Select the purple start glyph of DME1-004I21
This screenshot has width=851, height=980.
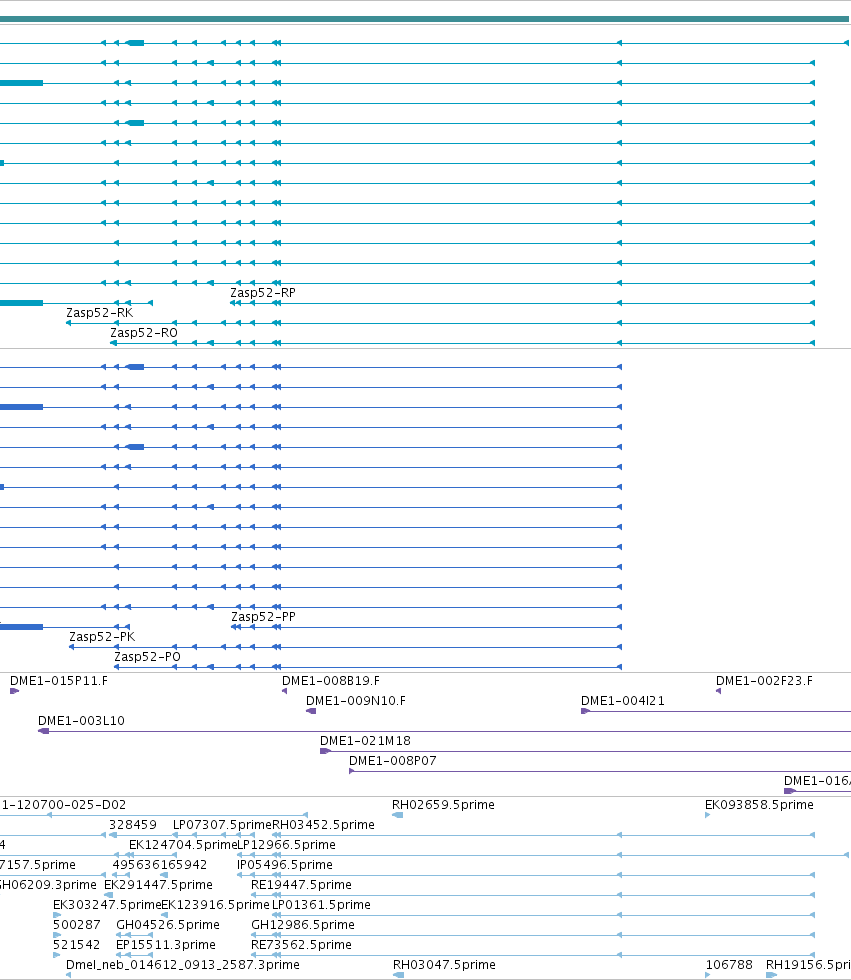[585, 711]
